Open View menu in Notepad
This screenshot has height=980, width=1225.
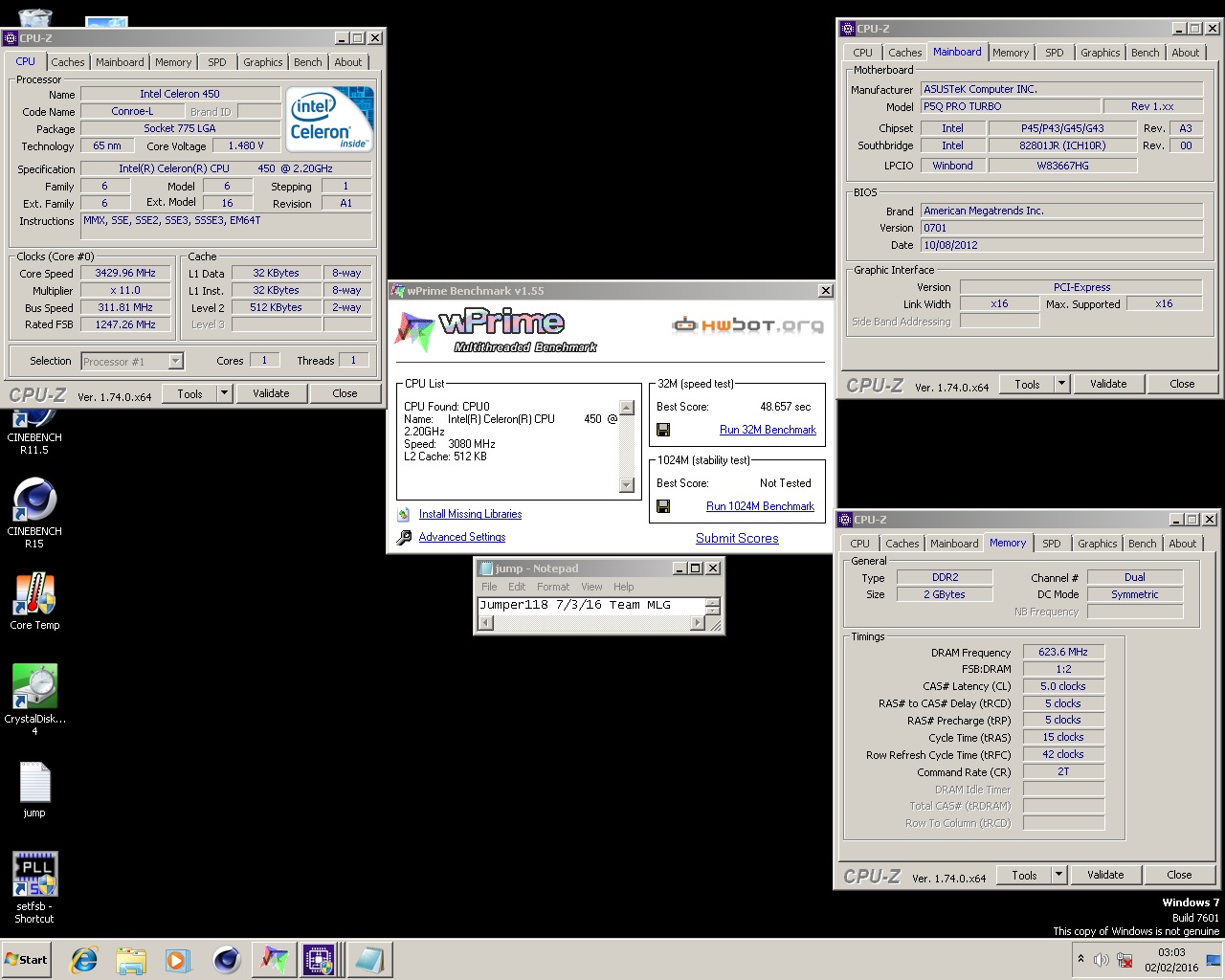point(591,587)
